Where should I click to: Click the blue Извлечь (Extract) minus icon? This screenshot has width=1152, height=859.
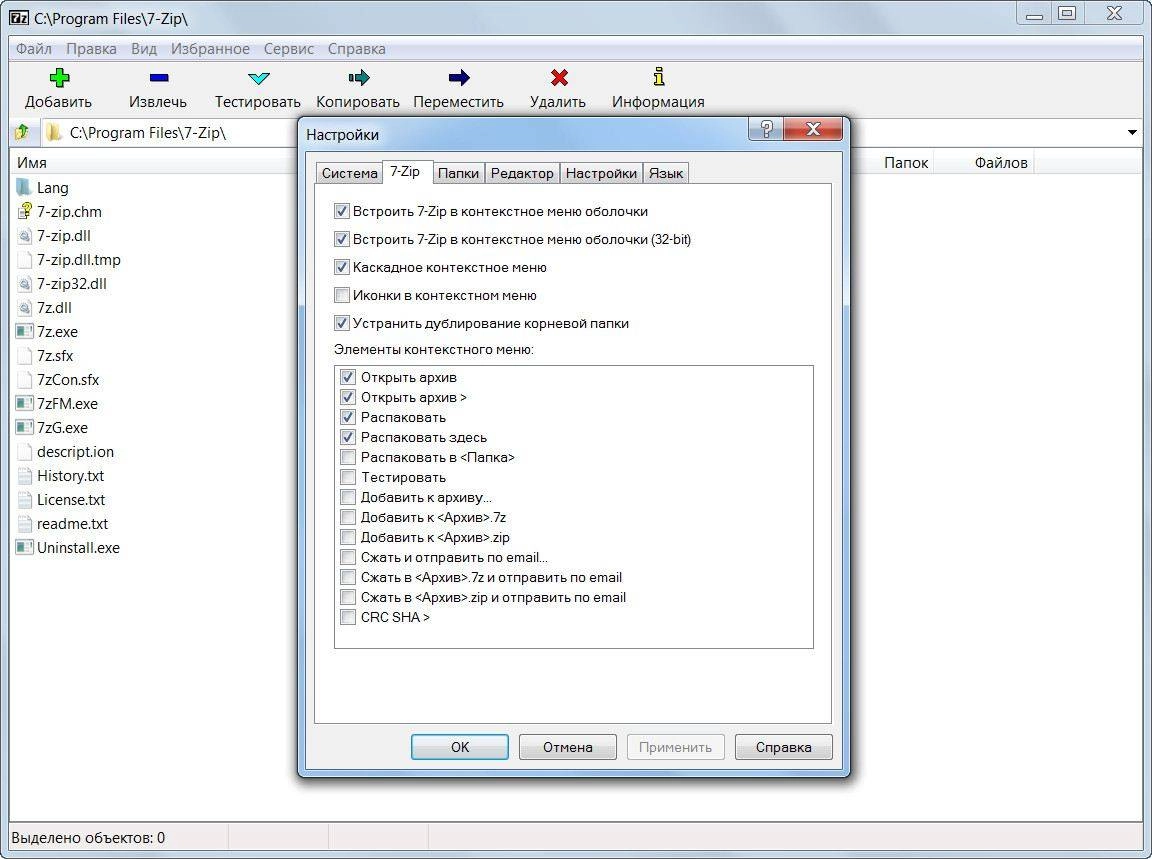pyautogui.click(x=159, y=78)
